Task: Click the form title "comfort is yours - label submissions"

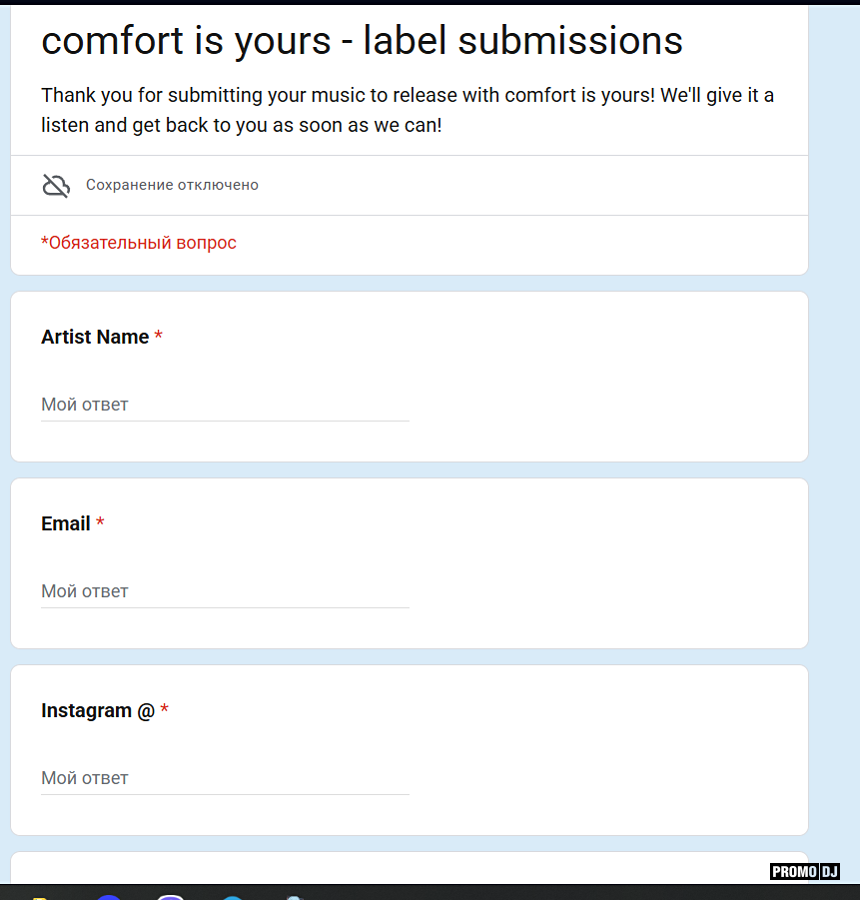Action: click(x=362, y=40)
